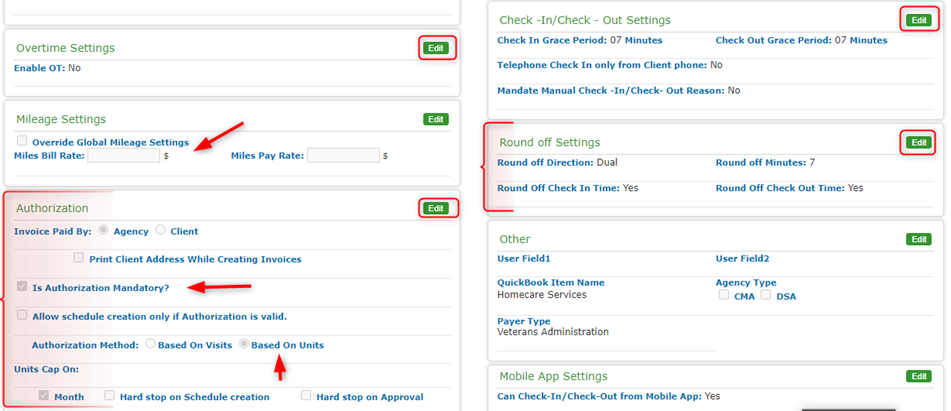
Task: Enable Override Global Mileage Settings checkbox
Action: point(22,142)
